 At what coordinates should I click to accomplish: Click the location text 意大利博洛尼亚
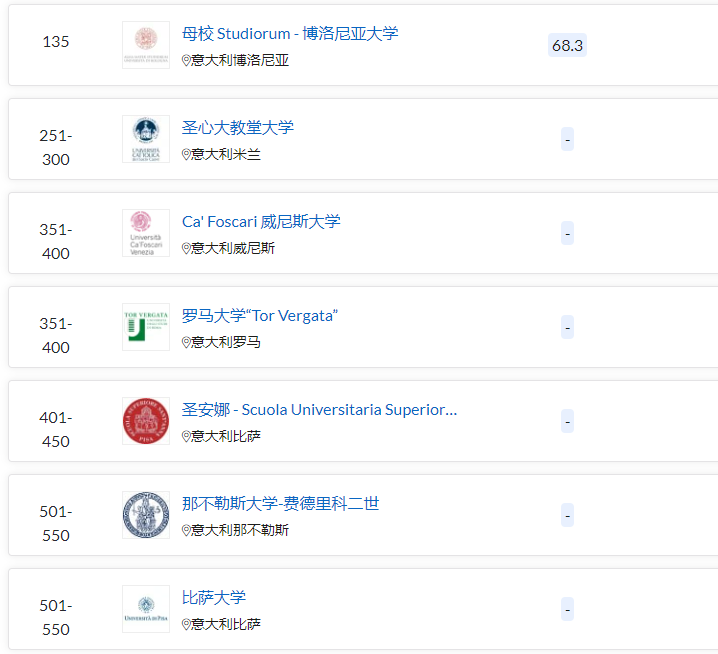coord(240,60)
